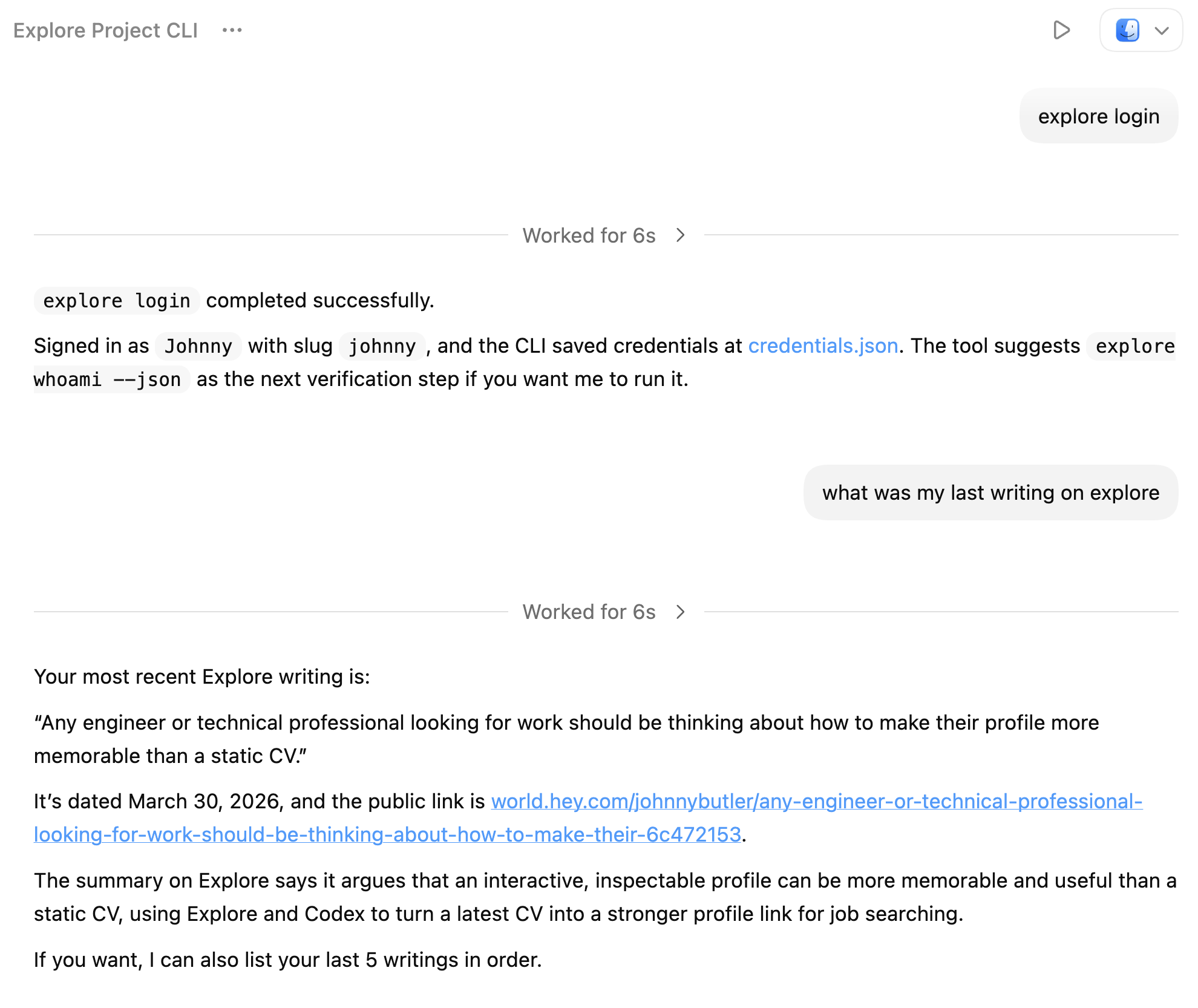Click the "explore login" inline code chip
Screen dimensions: 1198x1008
point(117,301)
